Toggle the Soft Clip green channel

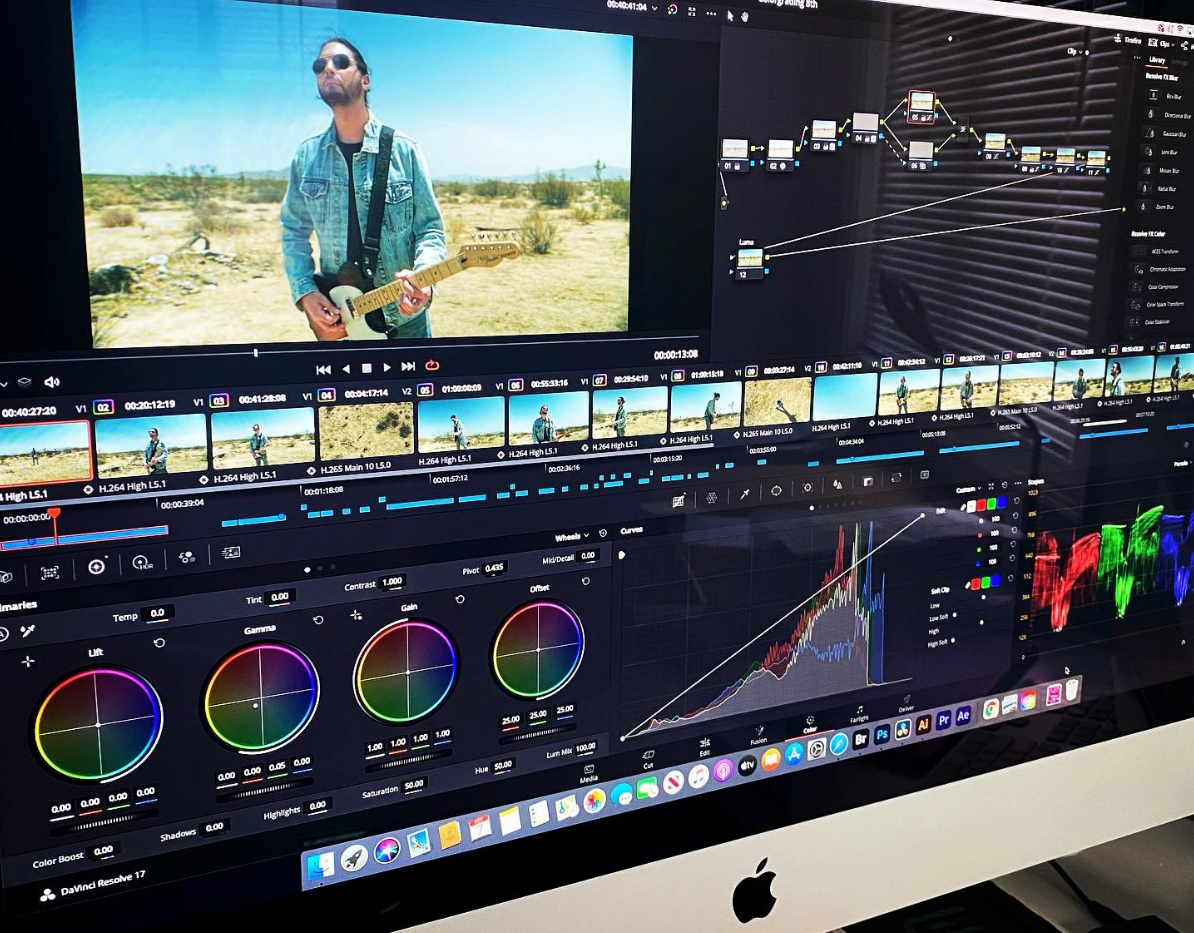click(985, 583)
